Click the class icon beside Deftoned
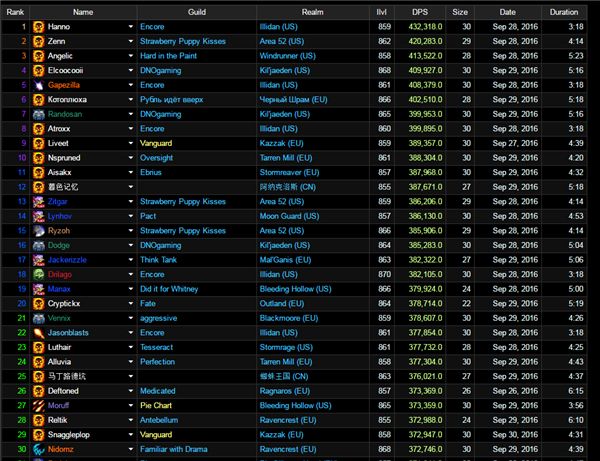600x461 pixels. [38, 391]
